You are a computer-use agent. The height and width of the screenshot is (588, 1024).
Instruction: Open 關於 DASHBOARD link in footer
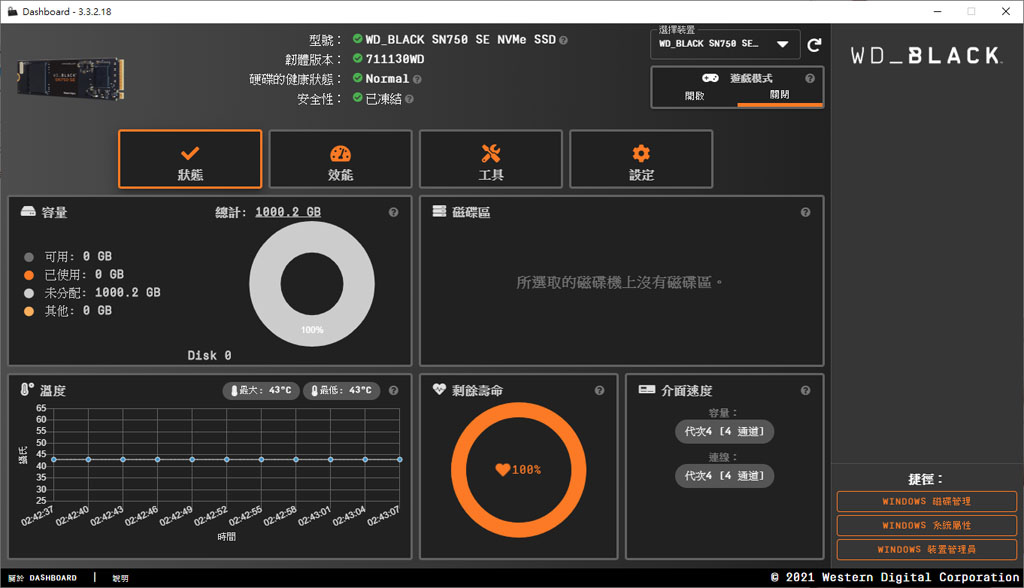click(42, 578)
